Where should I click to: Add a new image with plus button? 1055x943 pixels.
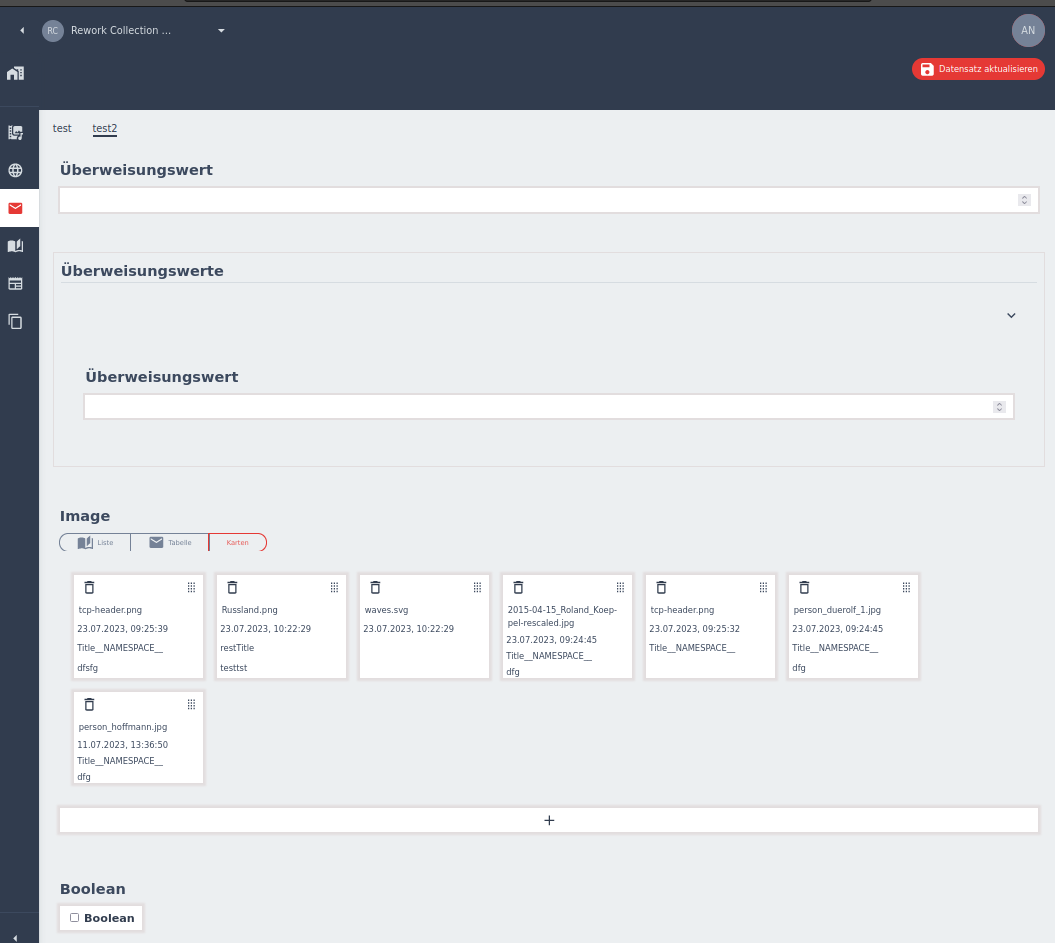tap(549, 820)
